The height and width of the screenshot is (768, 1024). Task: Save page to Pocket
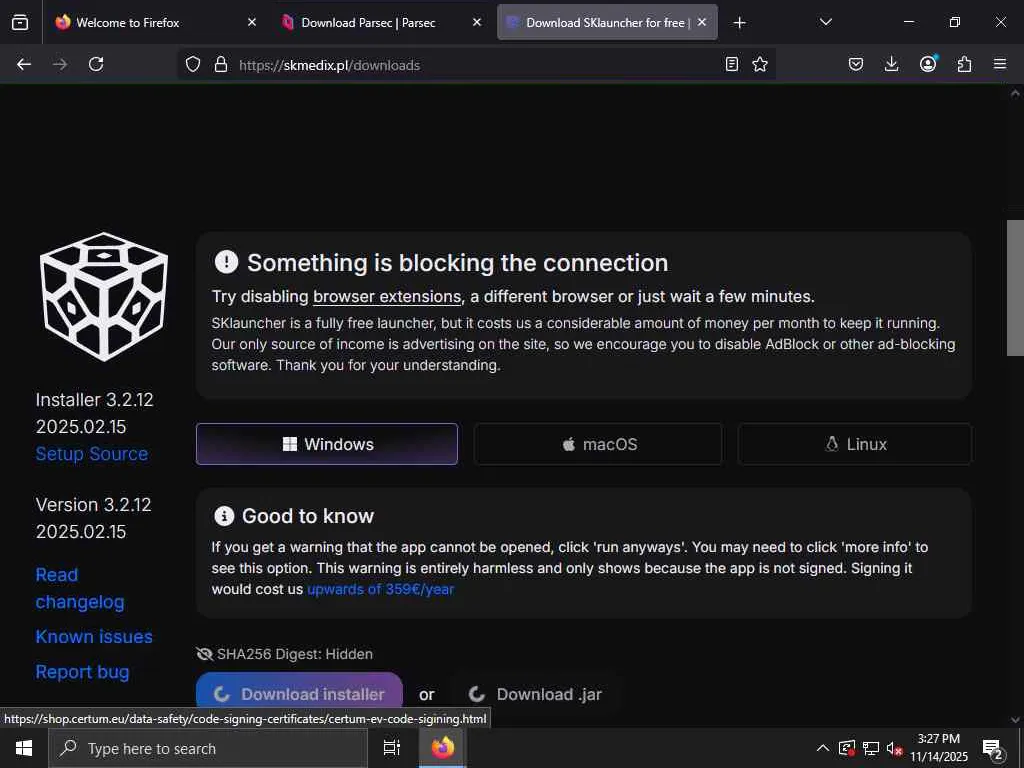856,64
